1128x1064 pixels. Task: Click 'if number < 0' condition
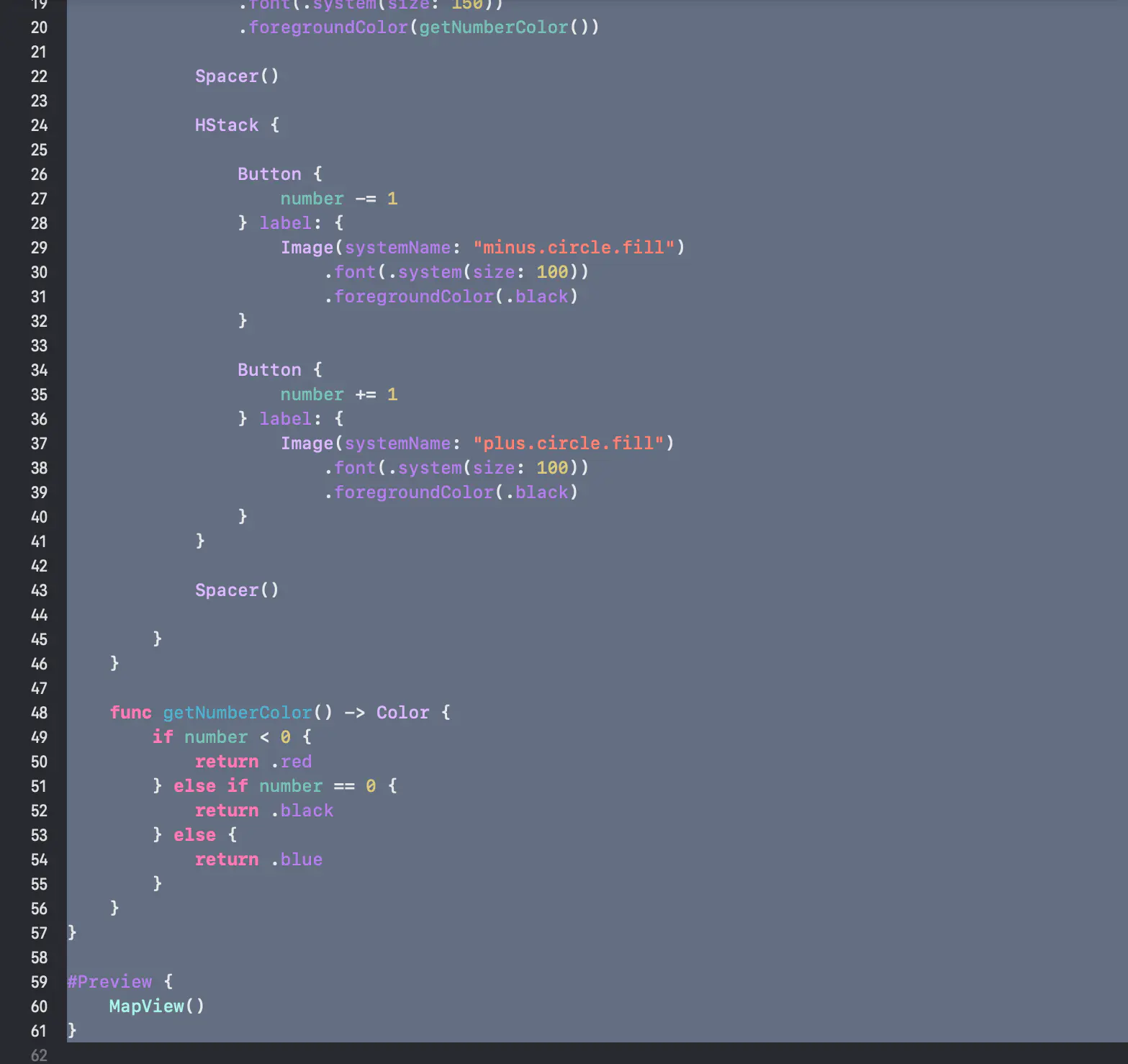pos(222,737)
